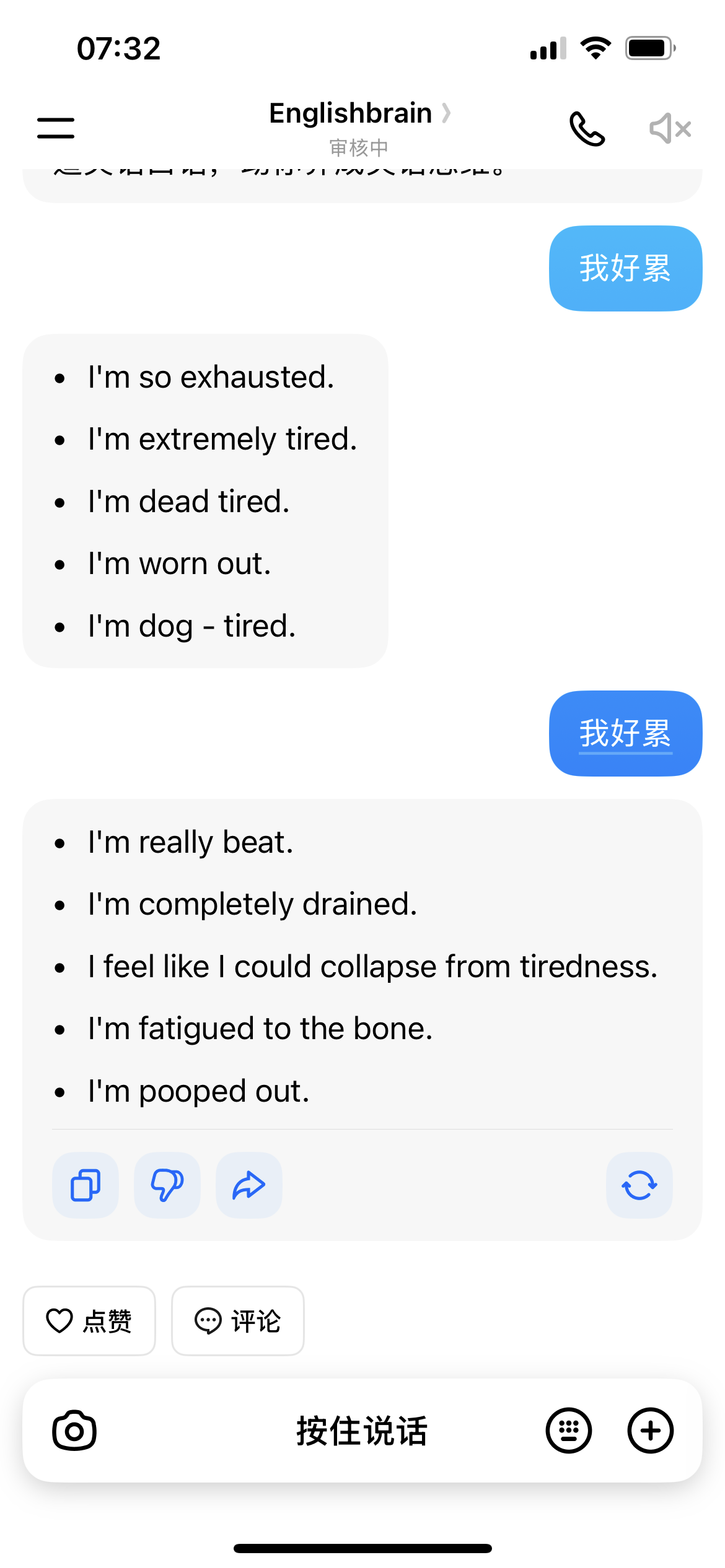
Task: Share the latest reply
Action: [x=249, y=1185]
